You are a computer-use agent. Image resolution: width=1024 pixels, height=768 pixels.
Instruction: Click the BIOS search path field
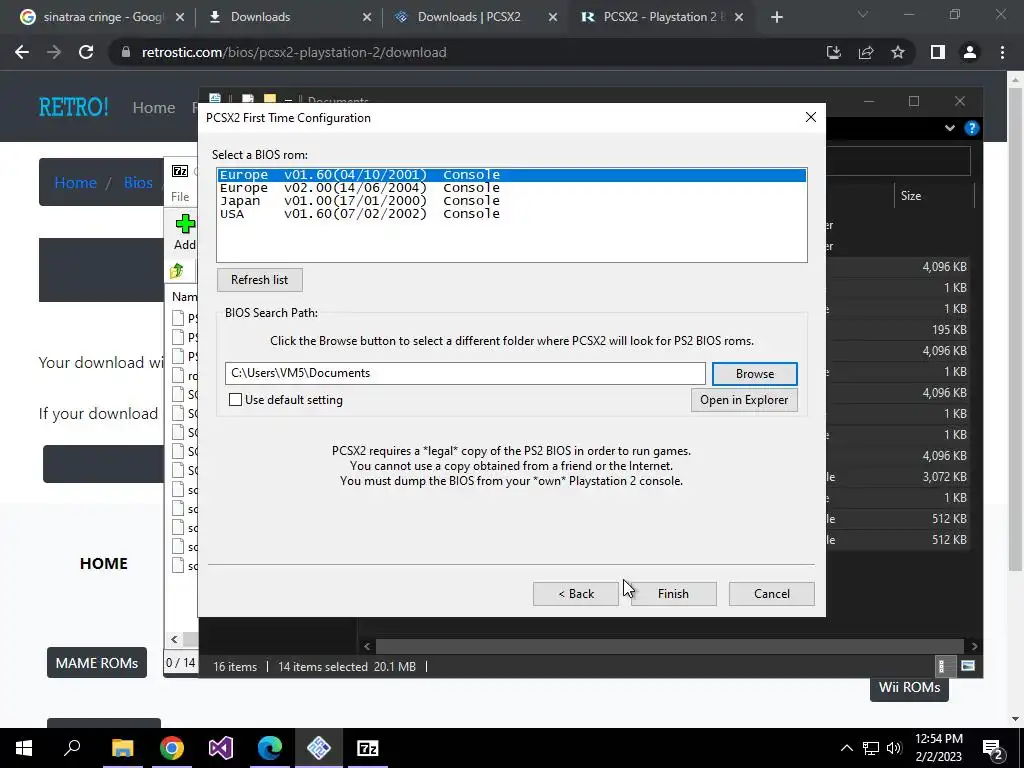tap(465, 373)
